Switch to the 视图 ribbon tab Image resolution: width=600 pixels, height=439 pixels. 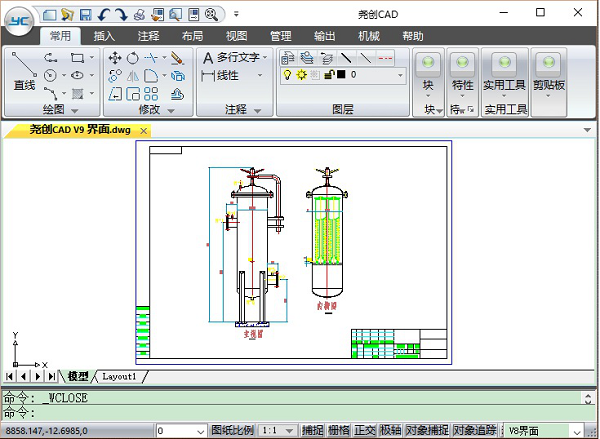click(x=236, y=36)
